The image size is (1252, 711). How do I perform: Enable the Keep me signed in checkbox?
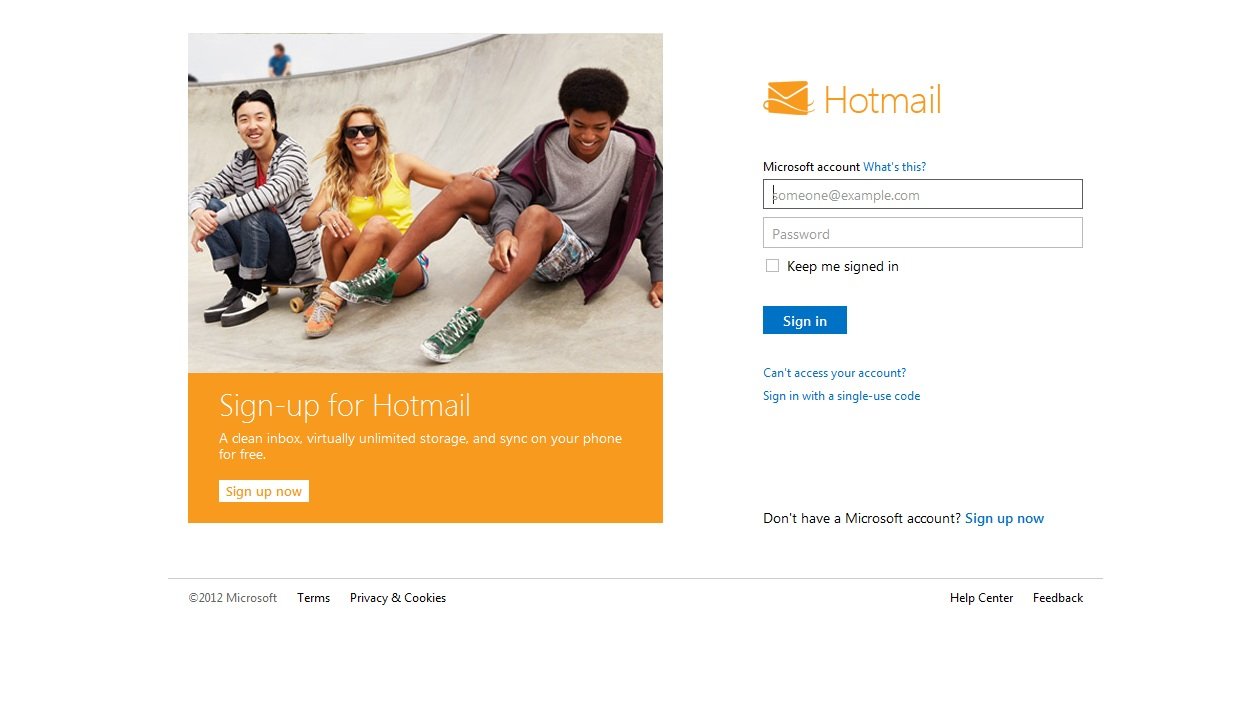point(772,266)
